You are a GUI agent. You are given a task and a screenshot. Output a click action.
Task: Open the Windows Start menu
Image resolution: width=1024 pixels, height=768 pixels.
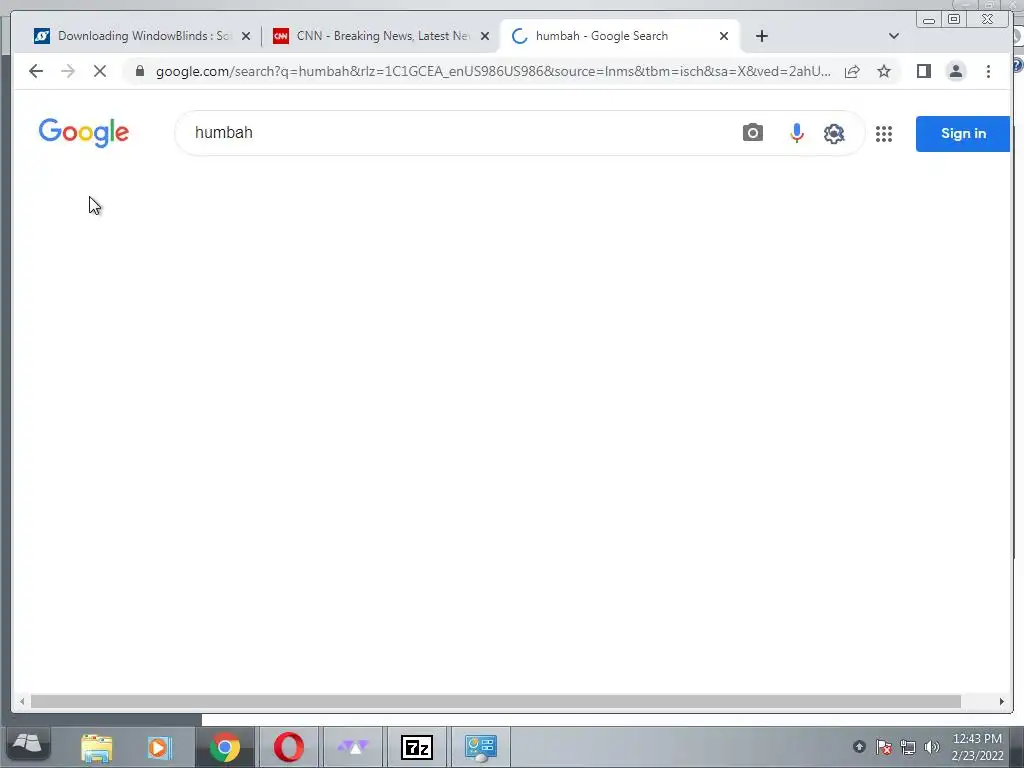pyautogui.click(x=27, y=745)
